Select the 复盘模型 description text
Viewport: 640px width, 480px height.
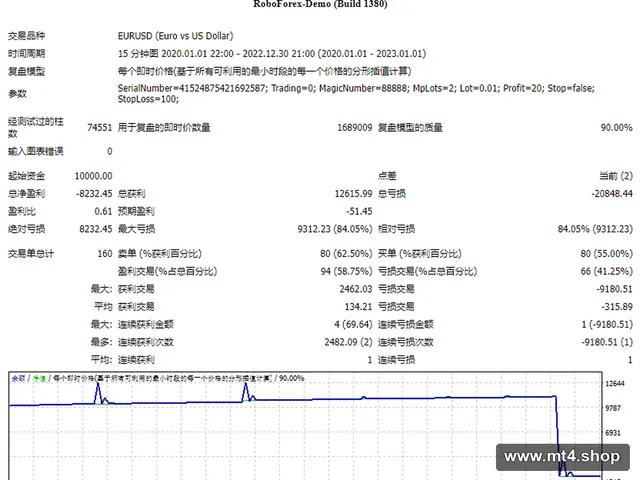[264, 71]
